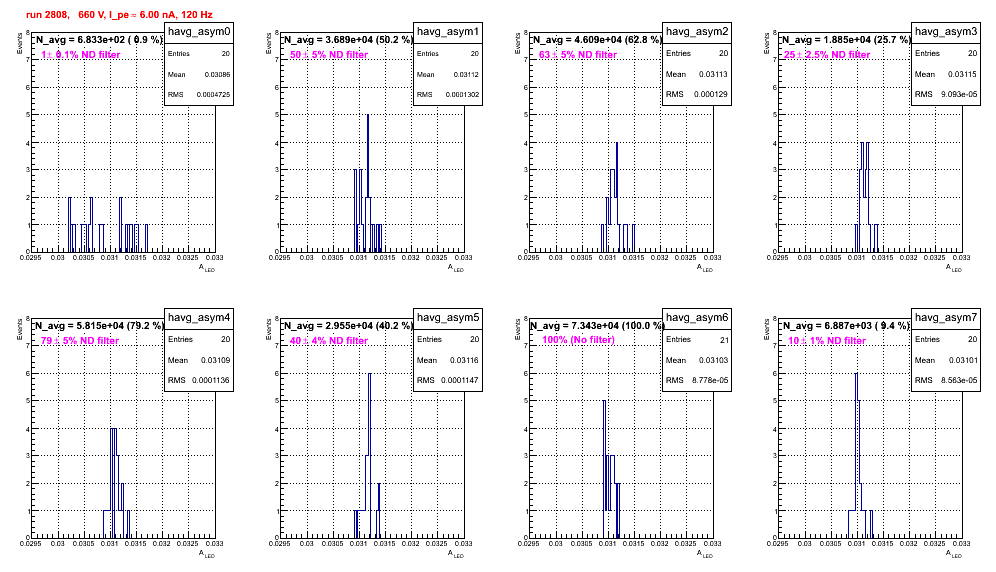Click the N_avg = 7.343e+04 label

[x=597, y=325]
